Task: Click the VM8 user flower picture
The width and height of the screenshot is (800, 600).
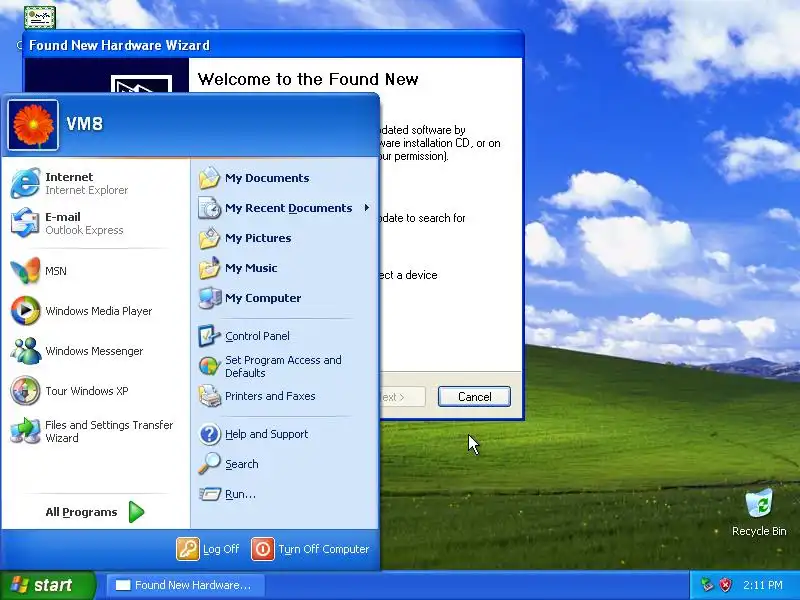Action: click(33, 125)
